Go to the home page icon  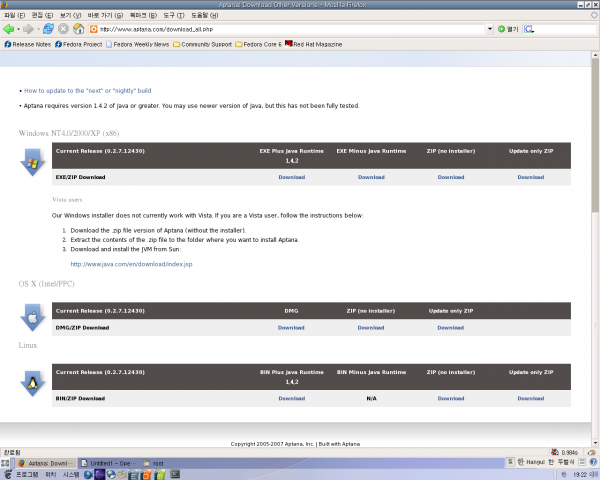pos(78,29)
